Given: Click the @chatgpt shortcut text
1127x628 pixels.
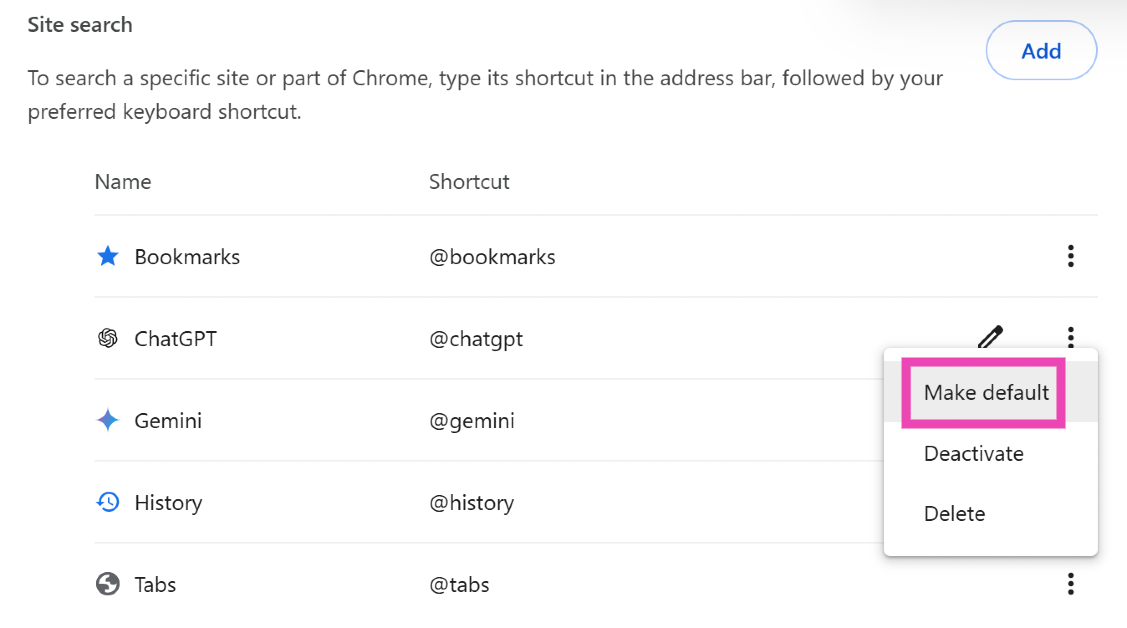Looking at the screenshot, I should pyautogui.click(x=476, y=339).
